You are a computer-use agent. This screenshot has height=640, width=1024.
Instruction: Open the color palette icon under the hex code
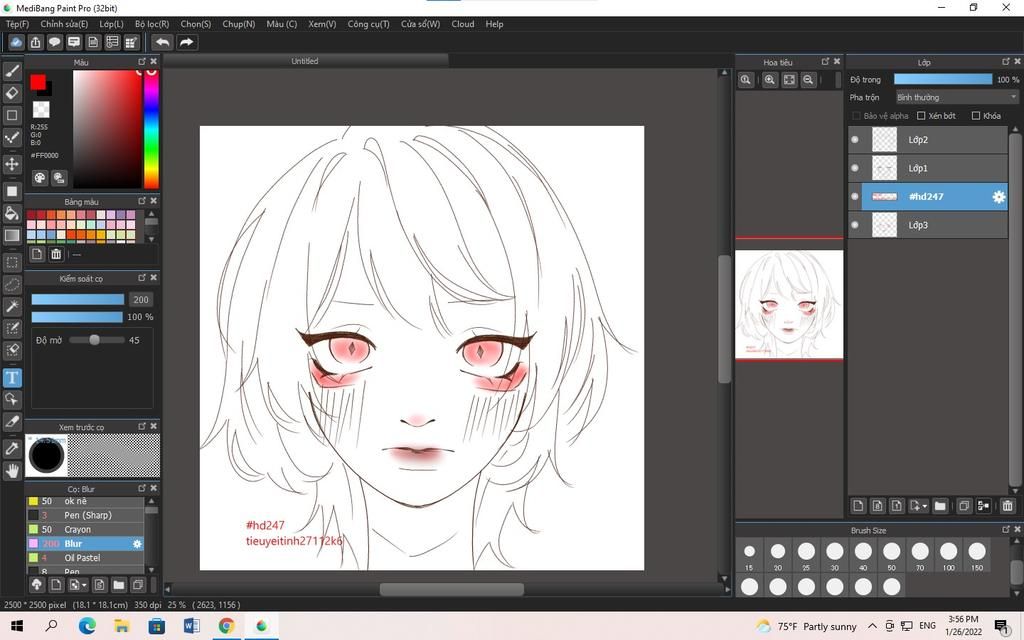tap(40, 178)
